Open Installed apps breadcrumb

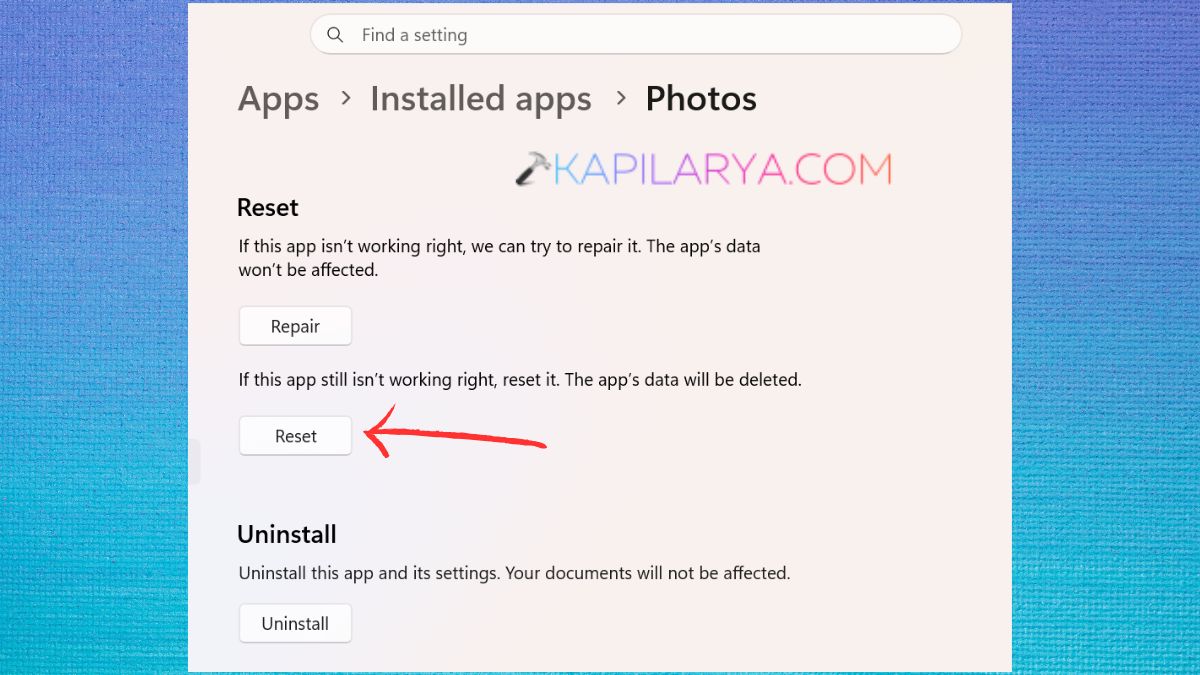coord(481,99)
